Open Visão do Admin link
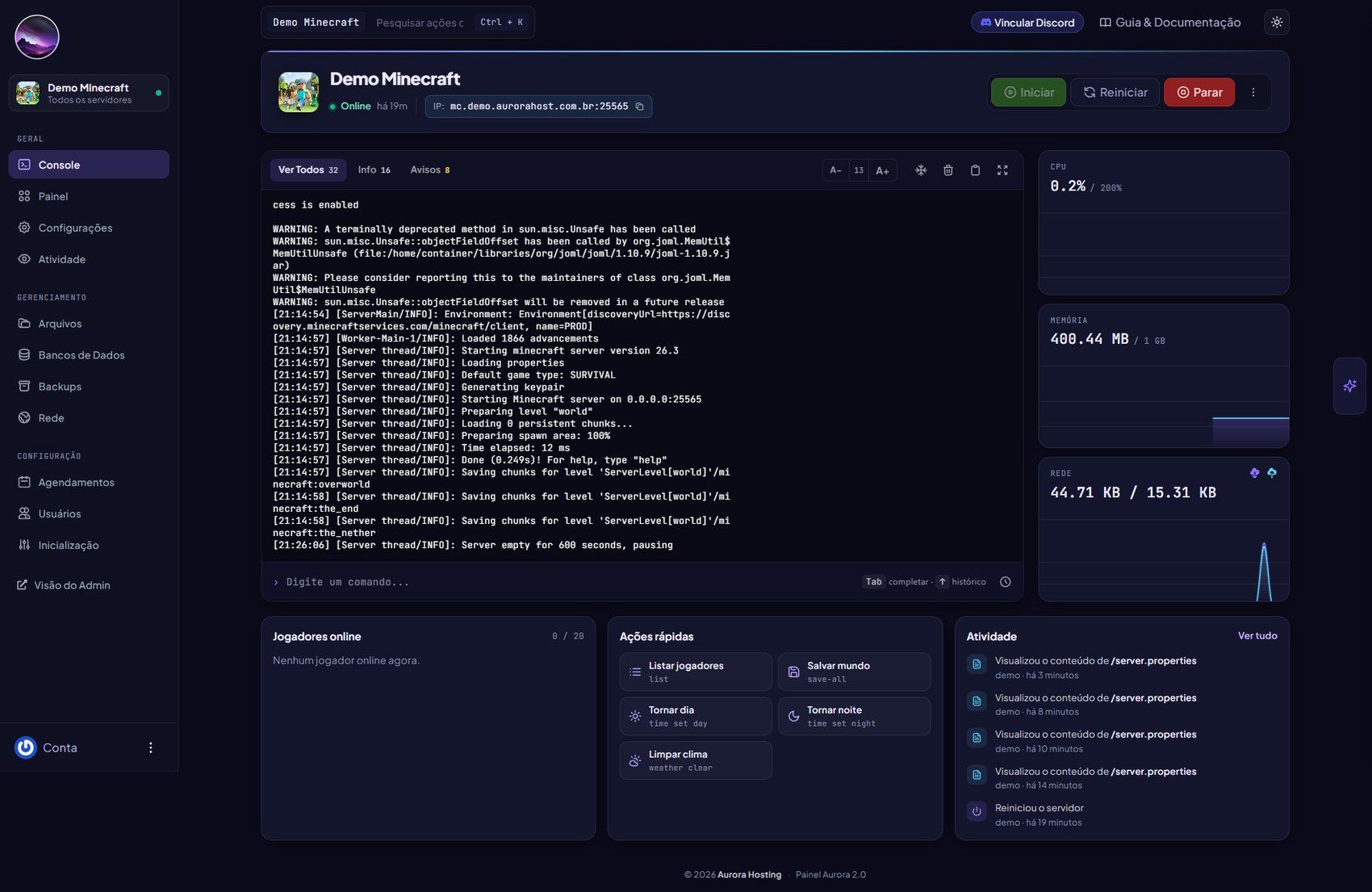Viewport: 1372px width, 892px height. 64,585
